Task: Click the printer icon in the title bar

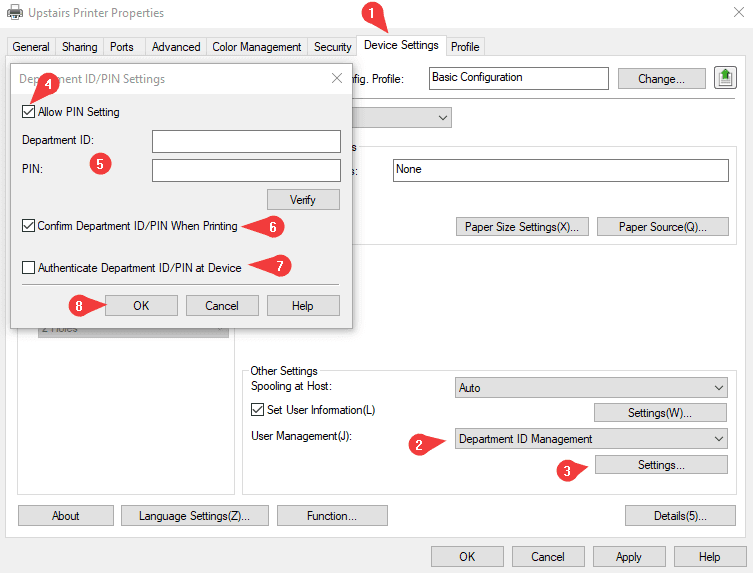Action: click(x=15, y=14)
